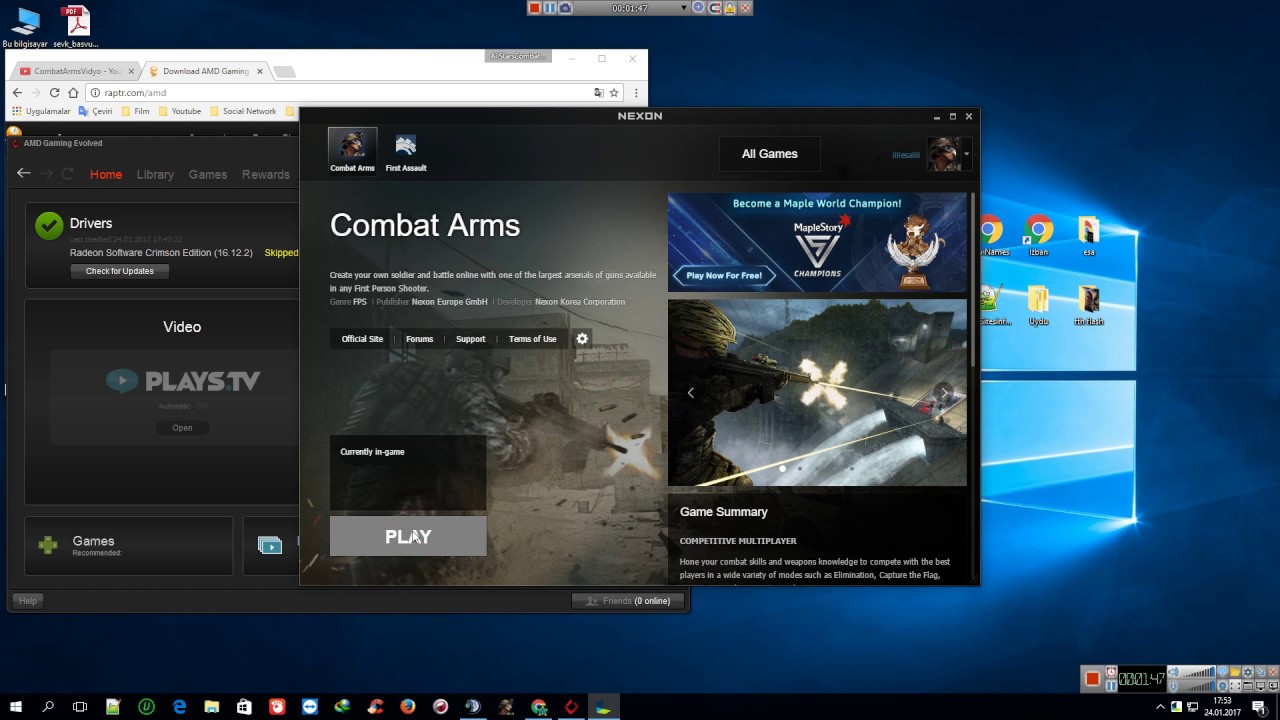Open the Çeviri bookmark
1280x720 pixels.
click(x=95, y=111)
